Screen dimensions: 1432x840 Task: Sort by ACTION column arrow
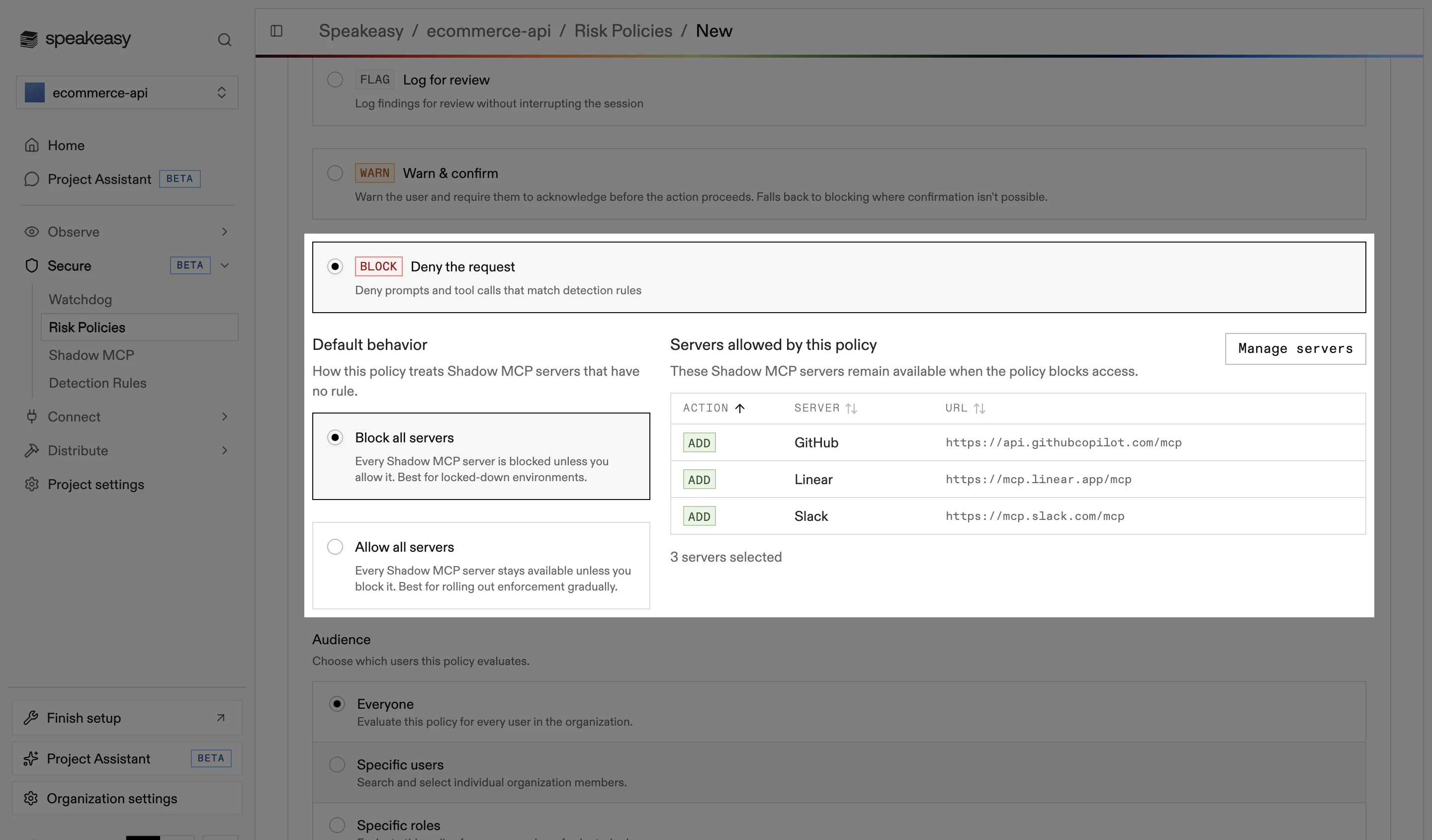coord(740,409)
